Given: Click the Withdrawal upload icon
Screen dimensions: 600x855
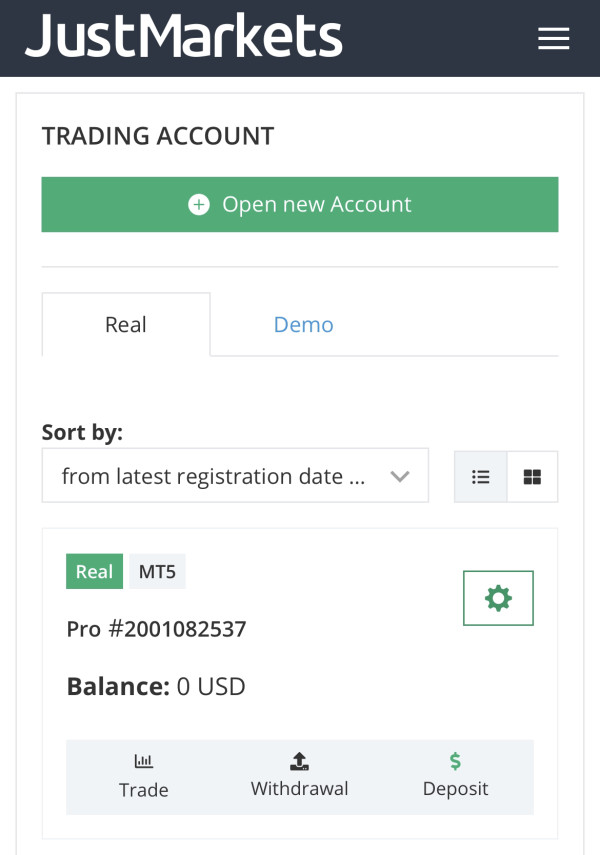Looking at the screenshot, I should click(299, 761).
